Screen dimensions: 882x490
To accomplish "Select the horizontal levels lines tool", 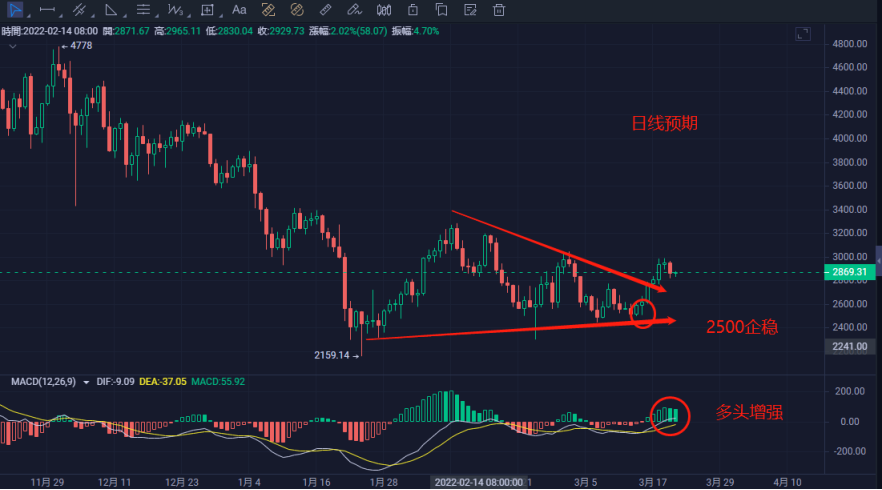I will [x=143, y=10].
